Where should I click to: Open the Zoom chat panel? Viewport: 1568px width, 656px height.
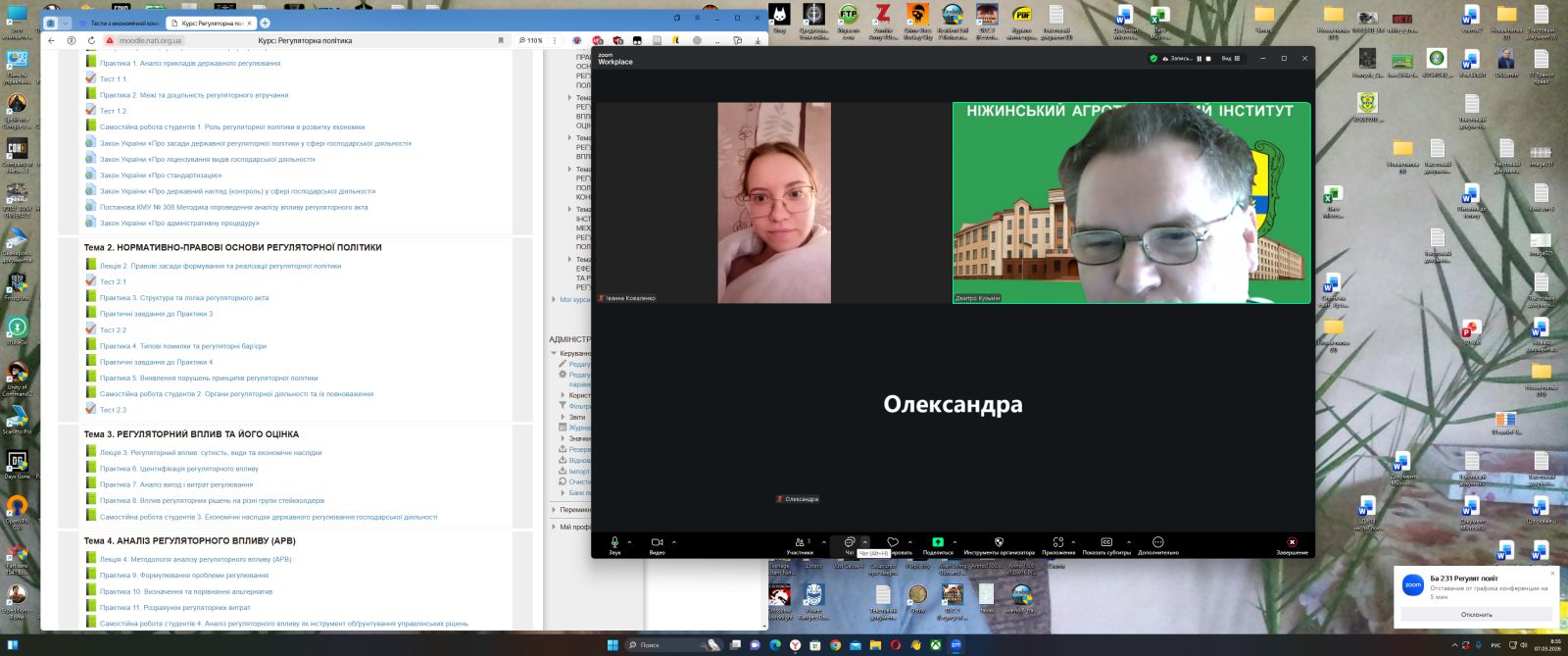[850, 542]
